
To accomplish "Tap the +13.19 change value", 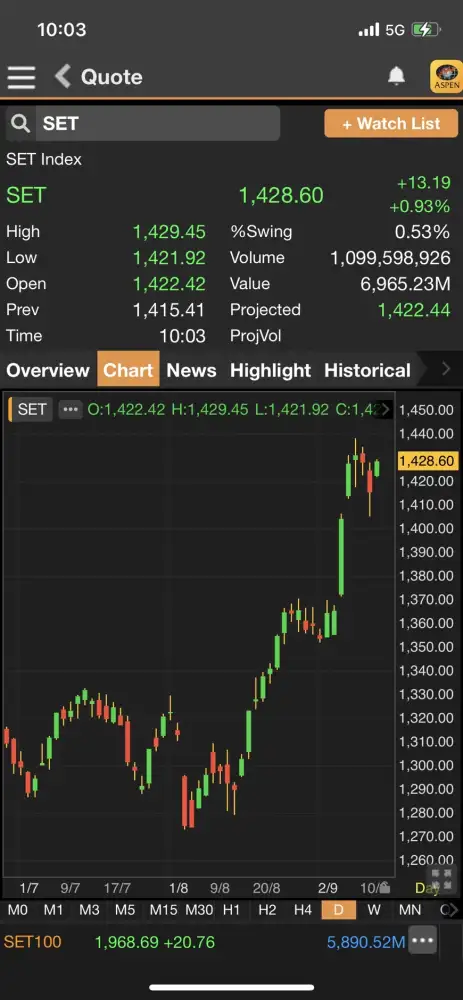I will pyautogui.click(x=423, y=184).
